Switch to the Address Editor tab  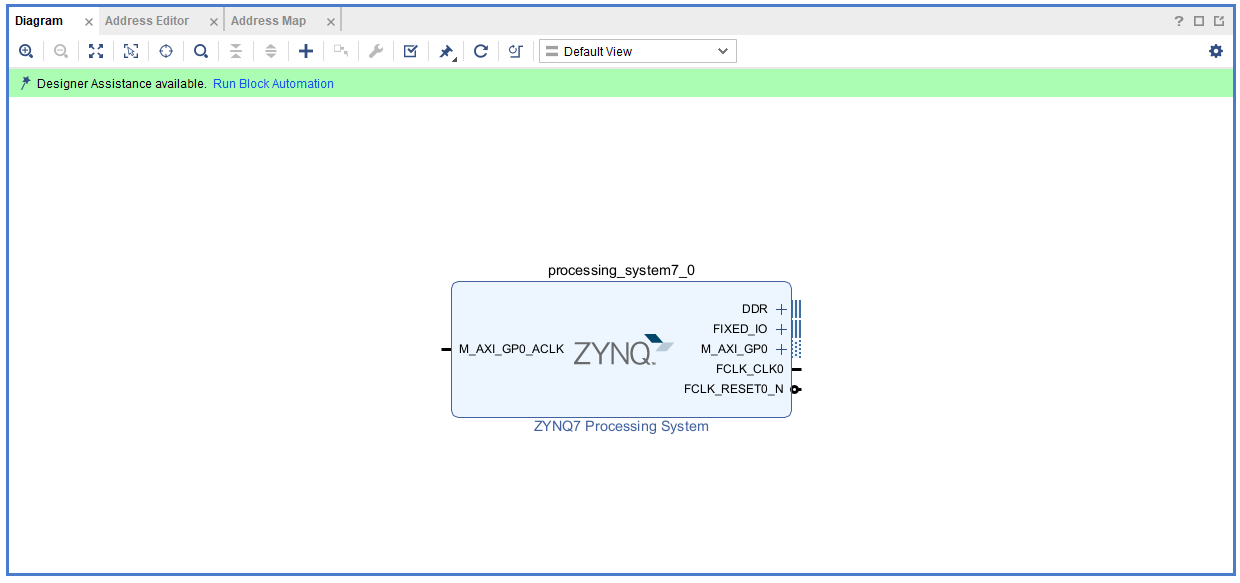[x=147, y=21]
